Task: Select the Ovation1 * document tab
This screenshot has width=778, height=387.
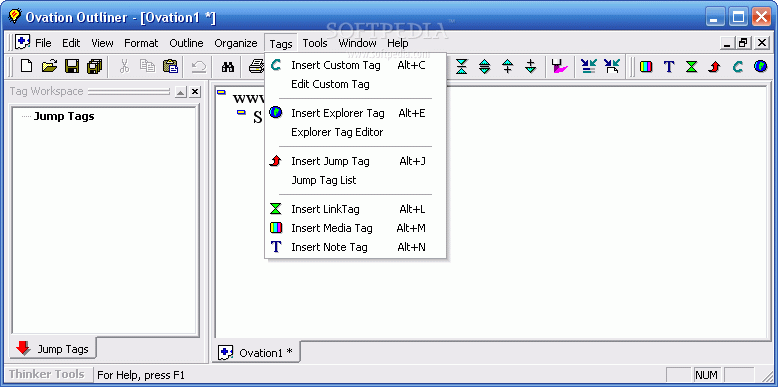Action: point(257,353)
